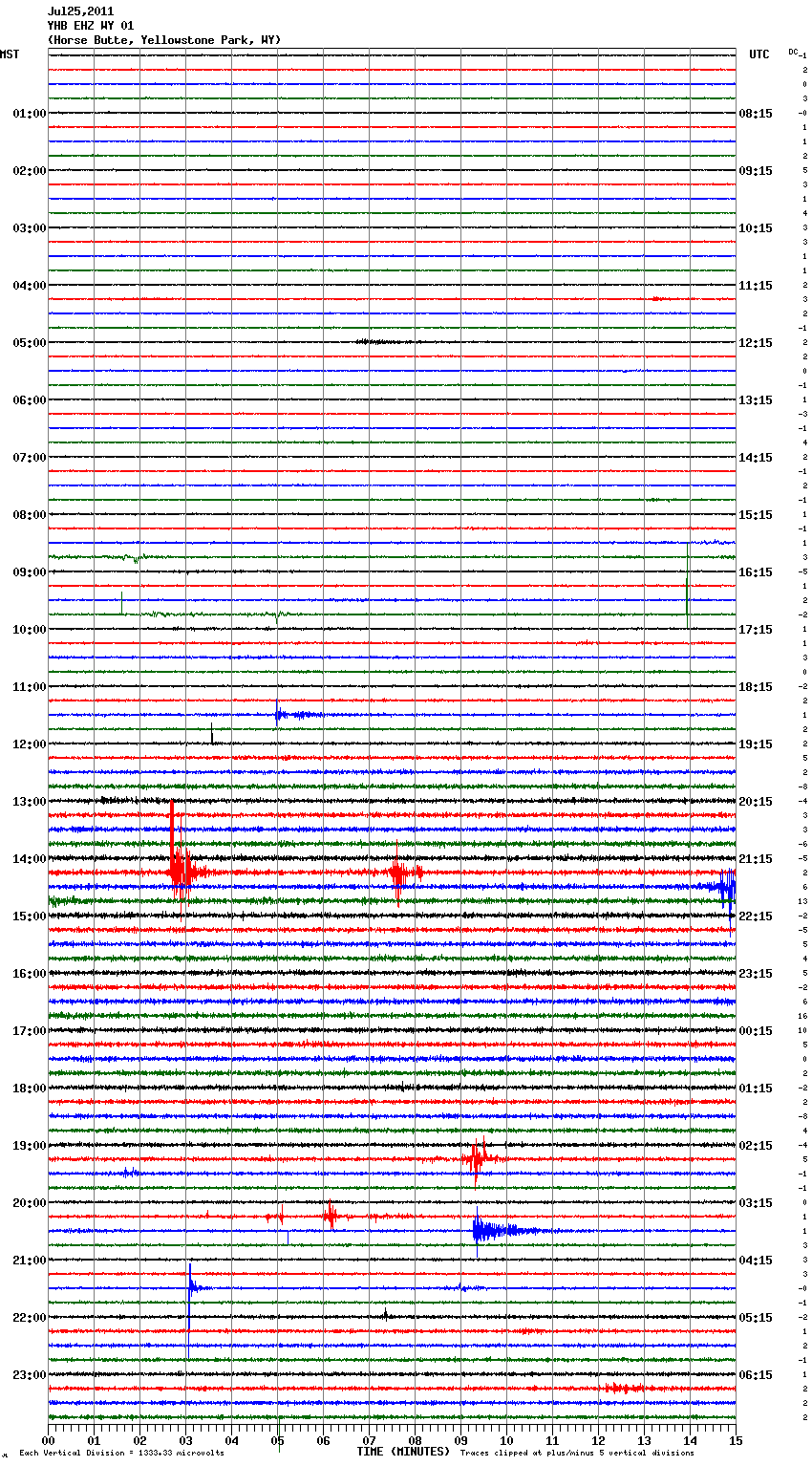812x1466 pixels.
Task: Select the 20:00 MST time label
Action: (x=29, y=1203)
